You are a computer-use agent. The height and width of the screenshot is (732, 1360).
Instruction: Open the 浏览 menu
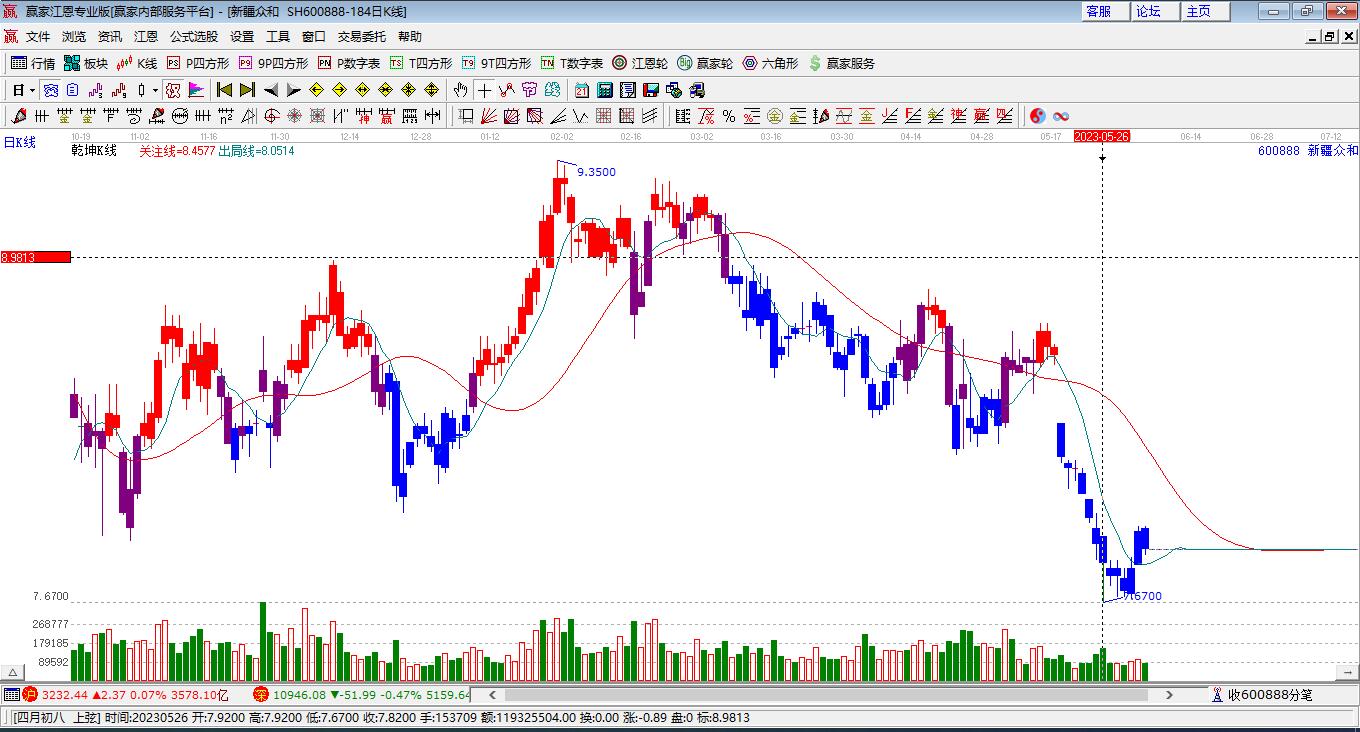pyautogui.click(x=74, y=37)
